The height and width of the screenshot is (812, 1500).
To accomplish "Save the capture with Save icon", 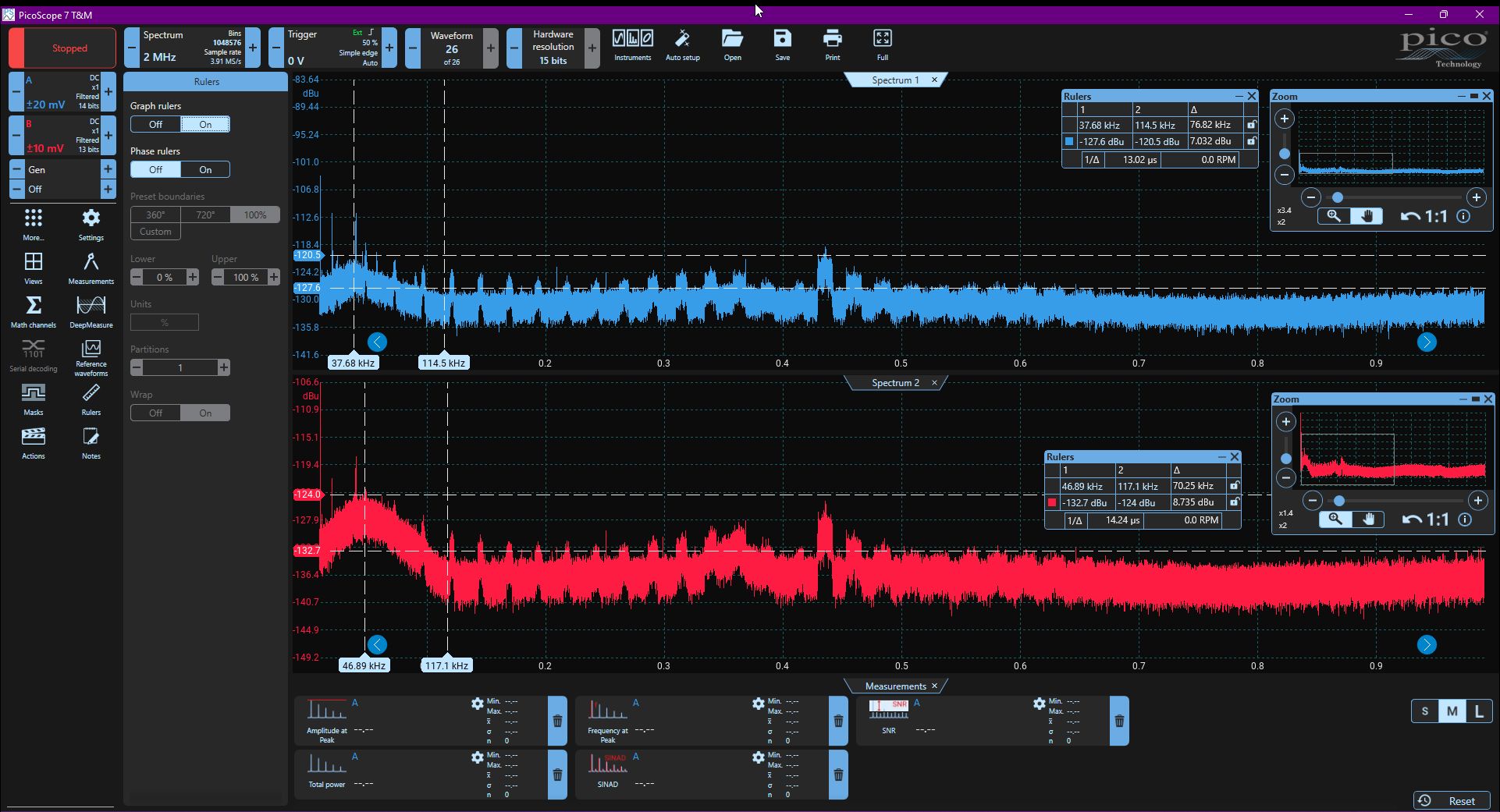I will (x=782, y=45).
